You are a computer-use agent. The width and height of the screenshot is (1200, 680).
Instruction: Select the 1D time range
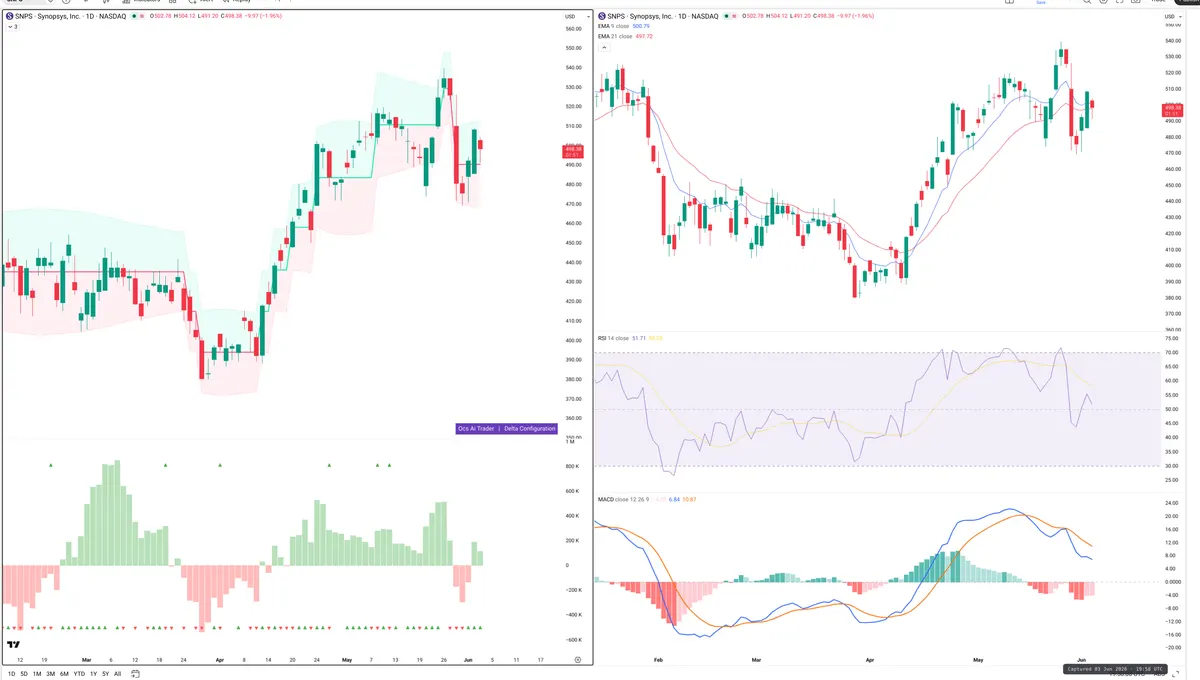coord(10,674)
